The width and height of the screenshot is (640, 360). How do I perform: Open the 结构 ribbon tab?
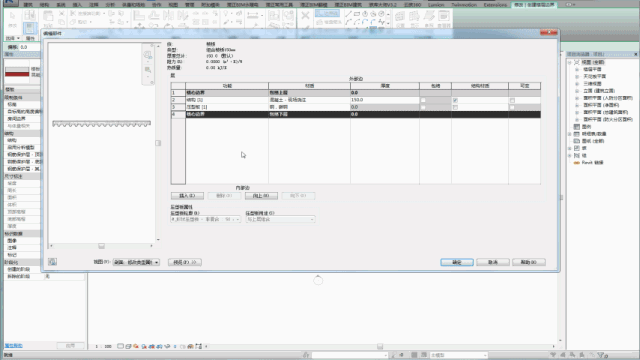(44, 4)
